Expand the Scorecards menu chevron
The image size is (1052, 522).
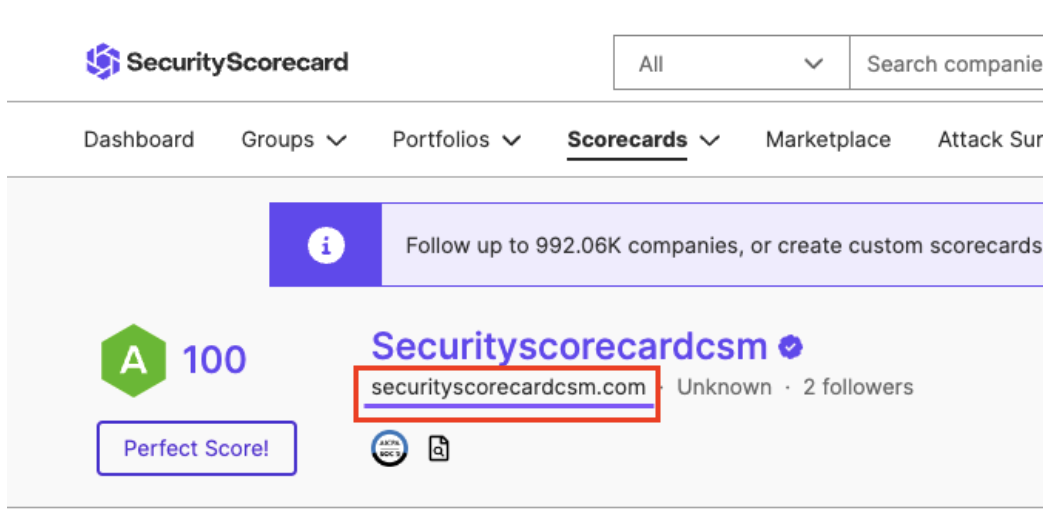[x=709, y=140]
